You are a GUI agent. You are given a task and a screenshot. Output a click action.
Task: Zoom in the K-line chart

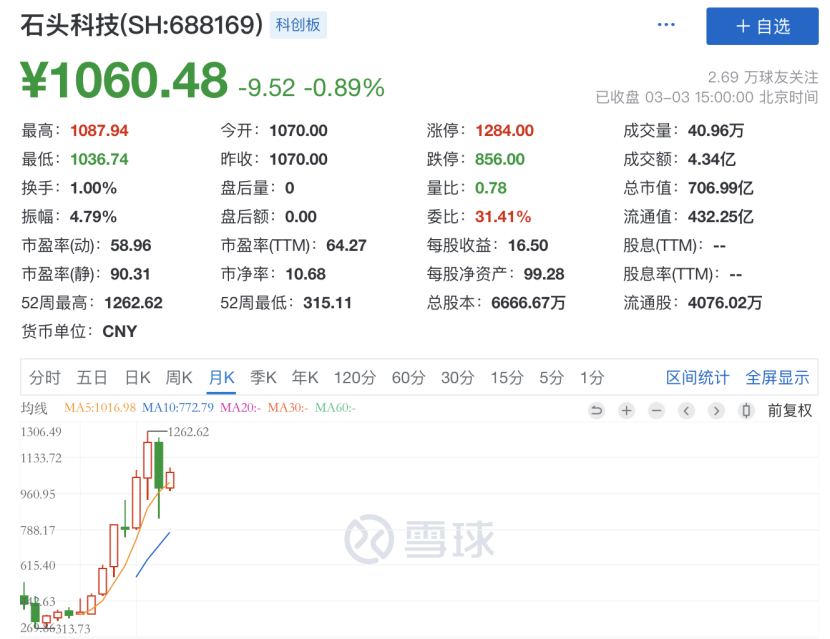pos(626,410)
